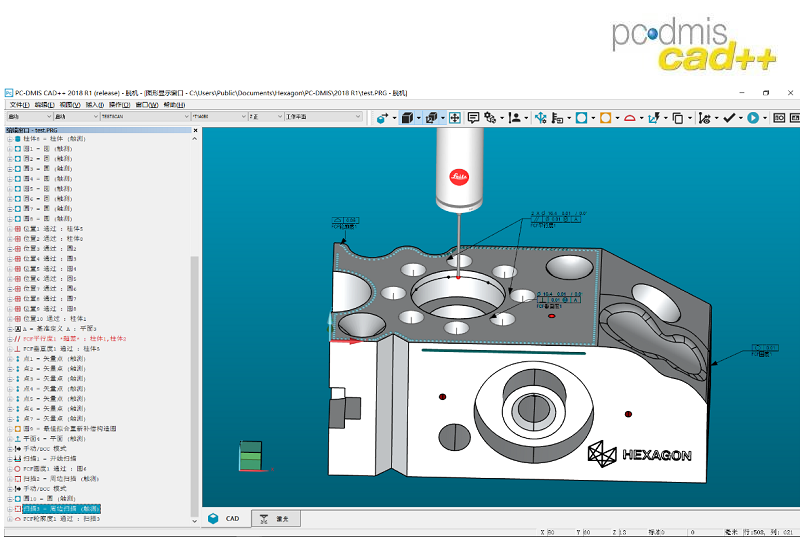Viewport: 800px width, 537px height.
Task: Click the blue quick-measure lightning icon
Action: click(654, 118)
